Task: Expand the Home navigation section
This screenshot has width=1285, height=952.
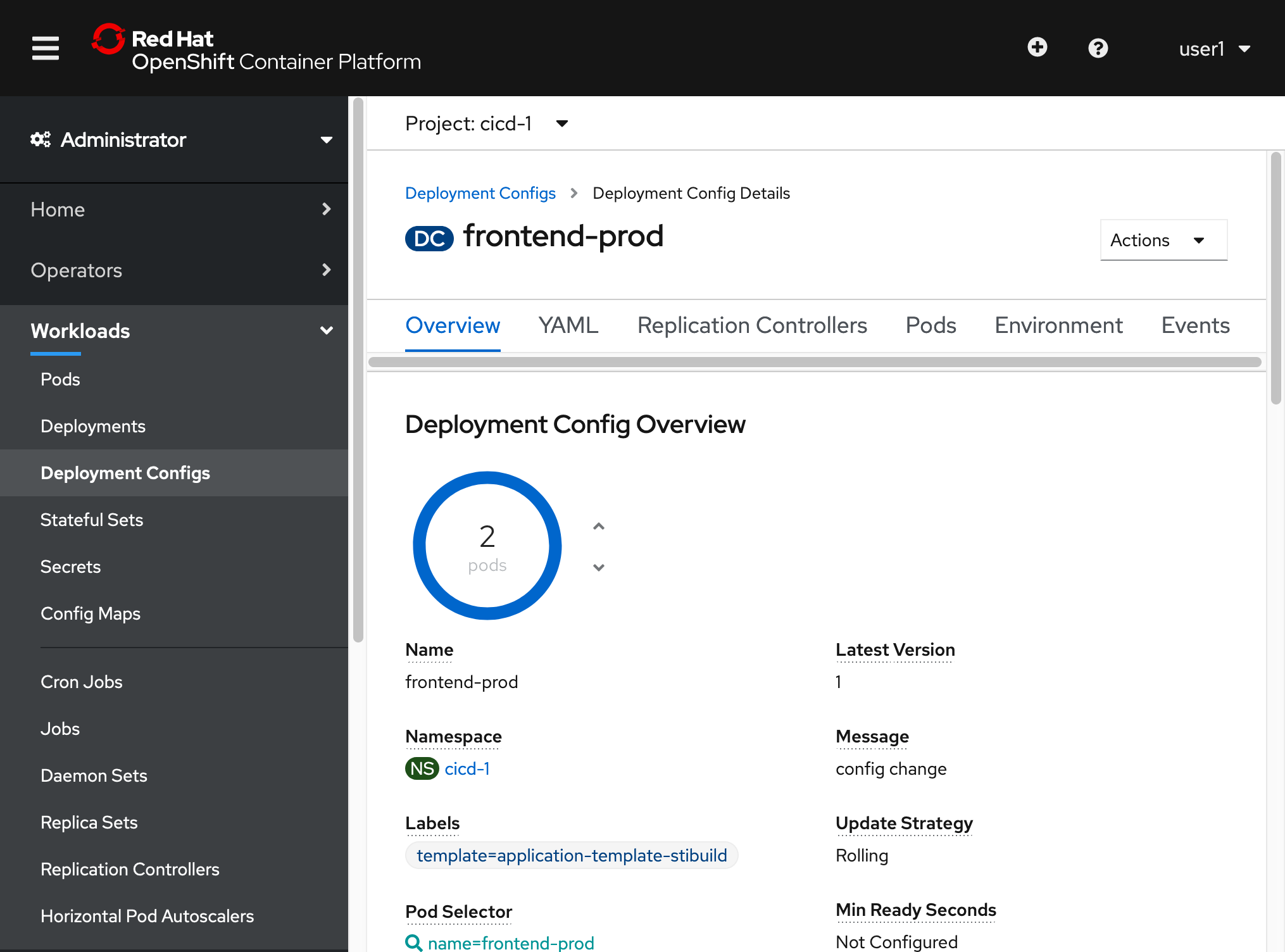Action: click(174, 210)
